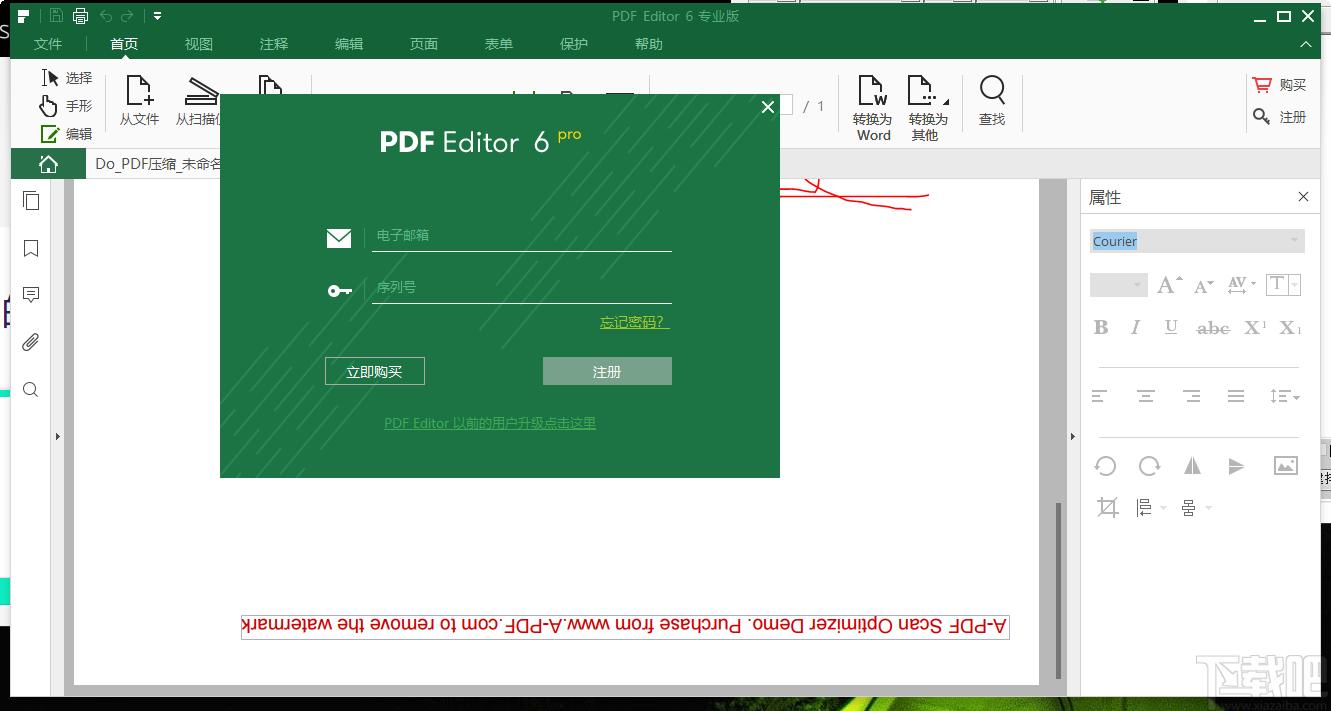
Task: Open the comments sidebar panel
Action: (x=31, y=295)
